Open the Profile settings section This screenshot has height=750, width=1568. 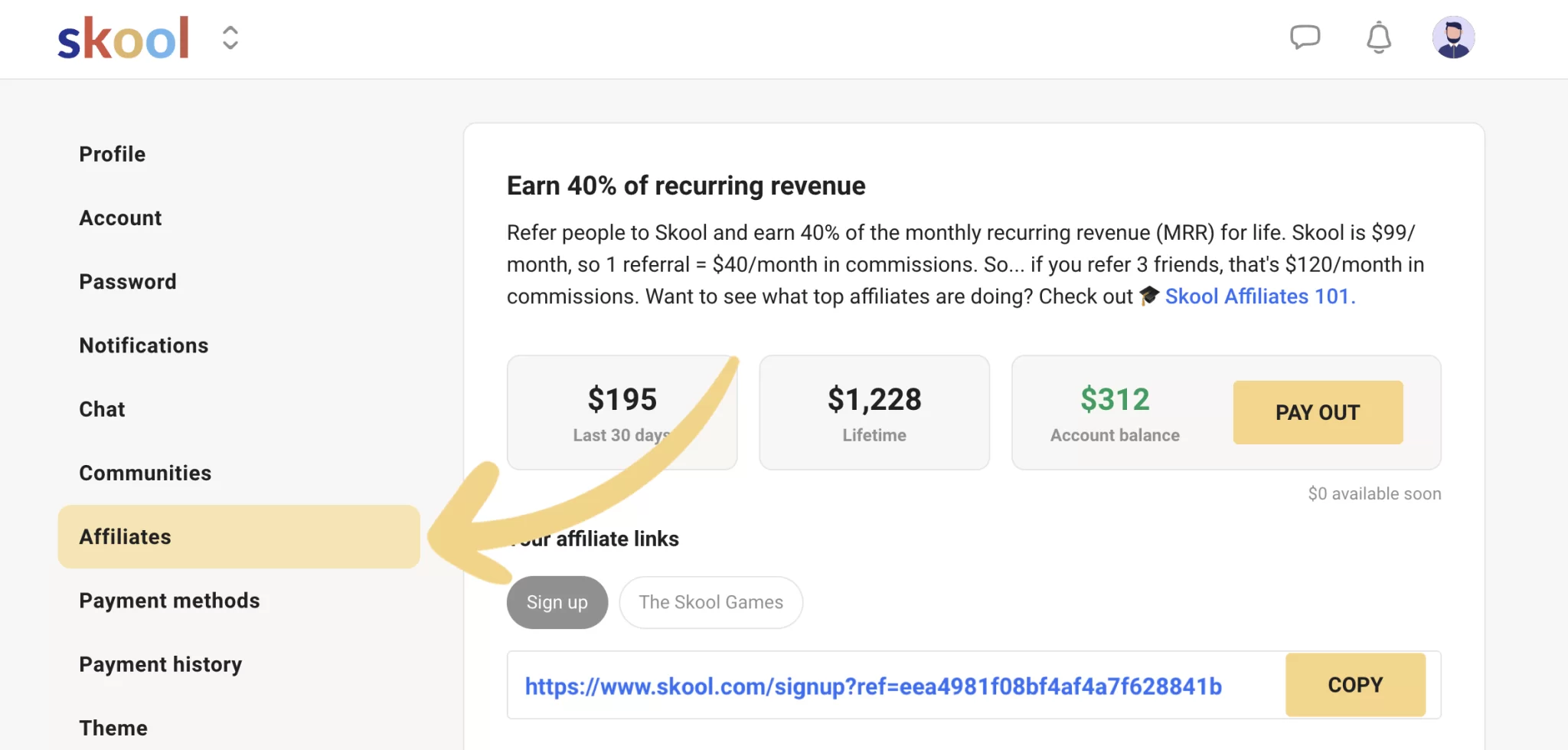[x=113, y=154]
